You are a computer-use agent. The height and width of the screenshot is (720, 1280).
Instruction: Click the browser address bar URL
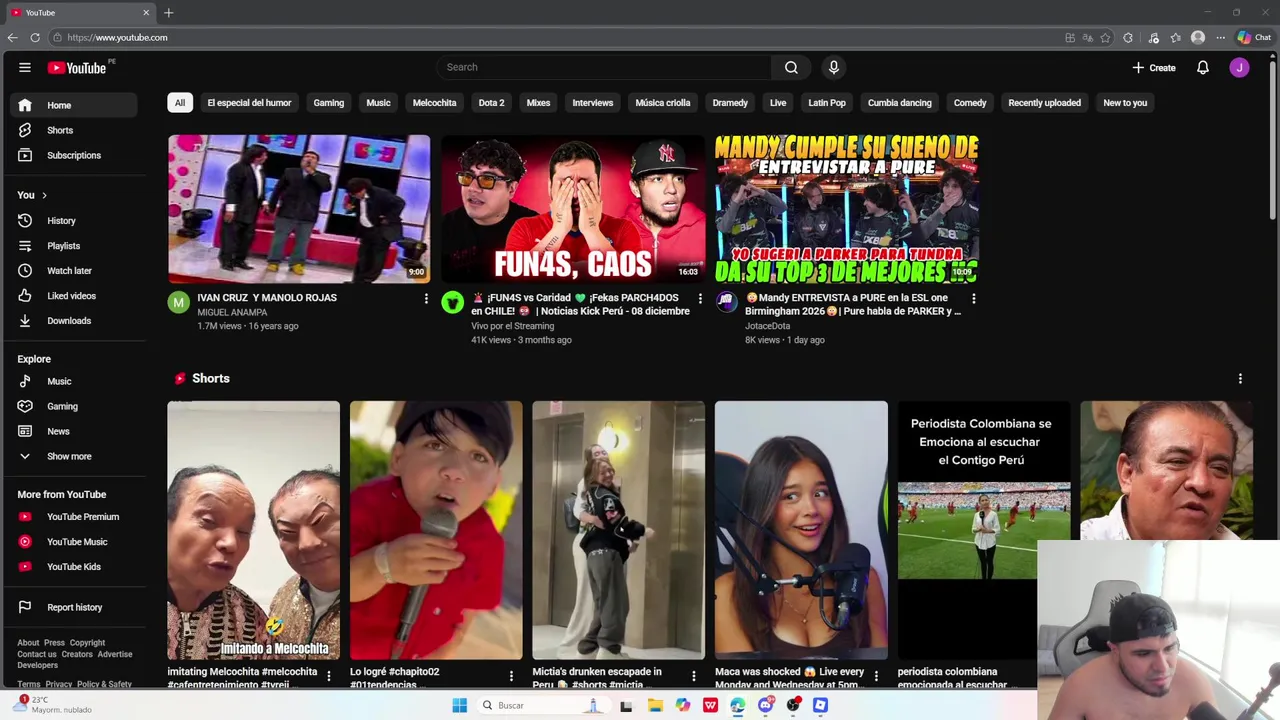[x=117, y=37]
